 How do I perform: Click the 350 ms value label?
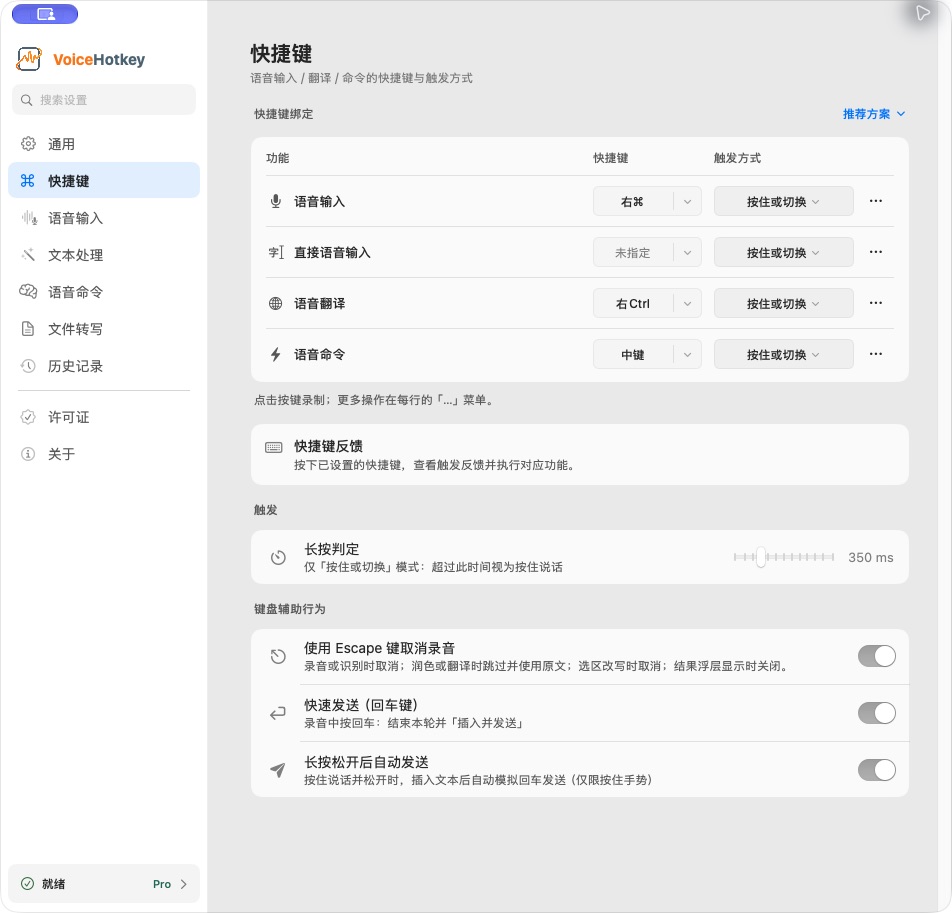870,557
